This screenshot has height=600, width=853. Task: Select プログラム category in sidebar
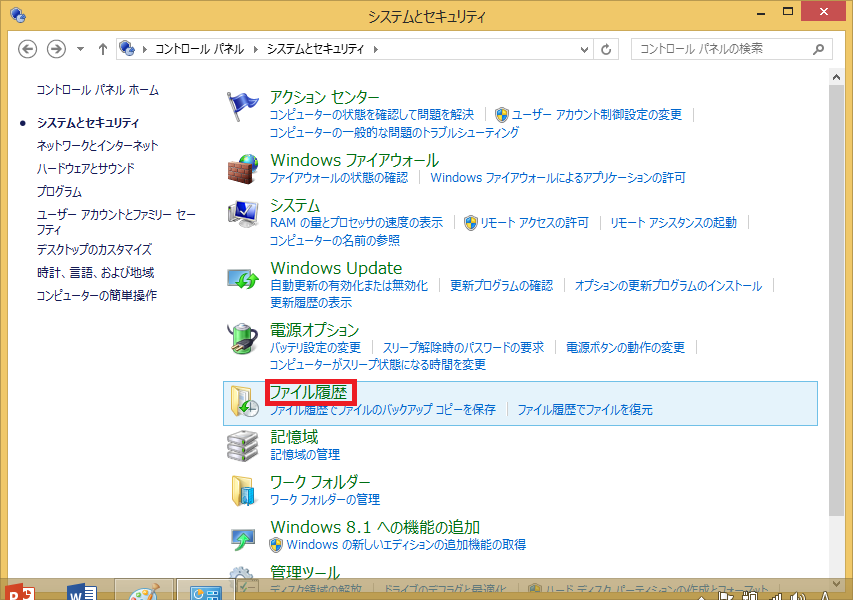pos(59,191)
